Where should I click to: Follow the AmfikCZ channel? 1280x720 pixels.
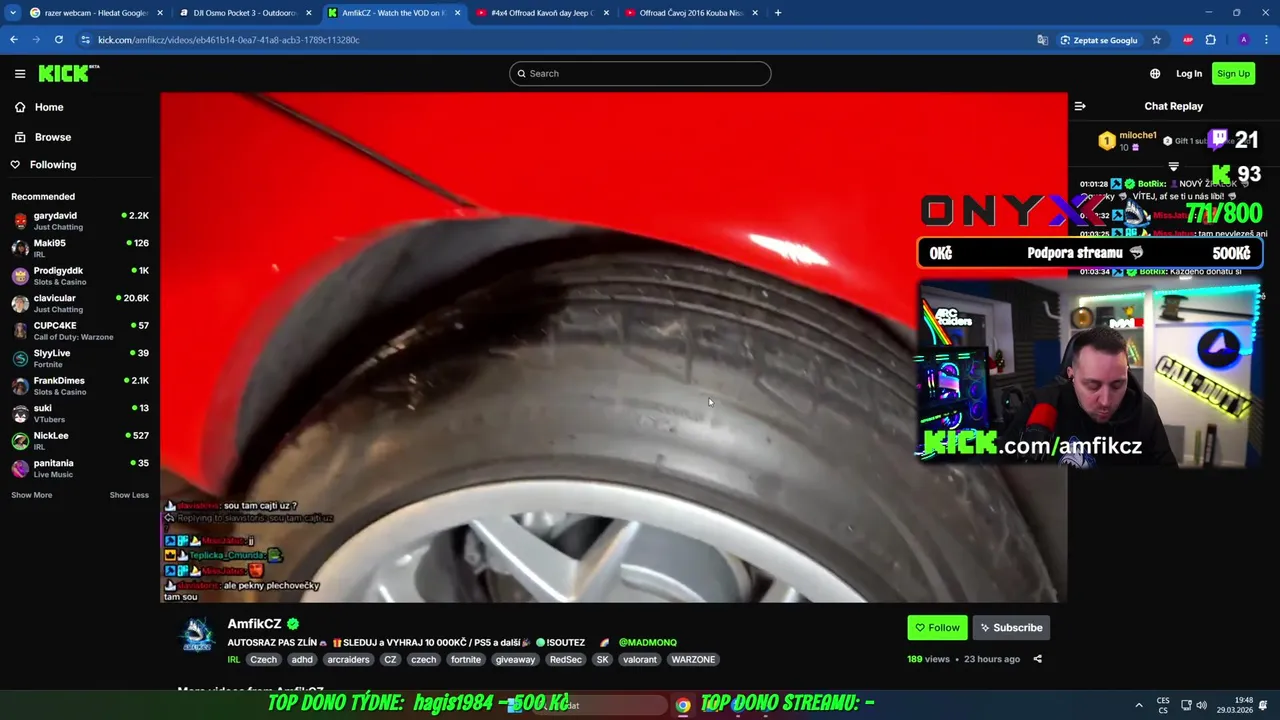937,627
